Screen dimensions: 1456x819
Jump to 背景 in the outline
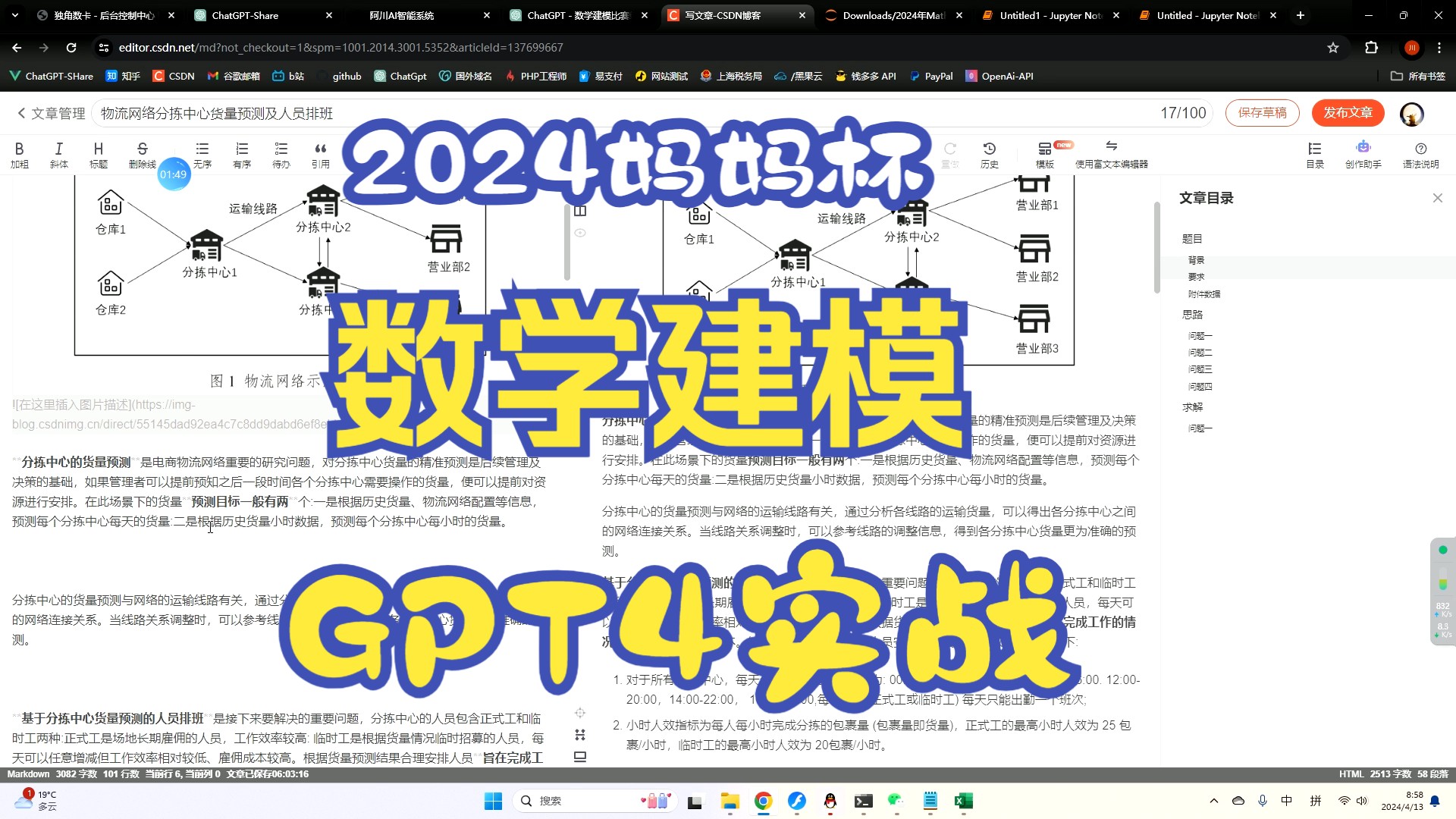pyautogui.click(x=1196, y=260)
